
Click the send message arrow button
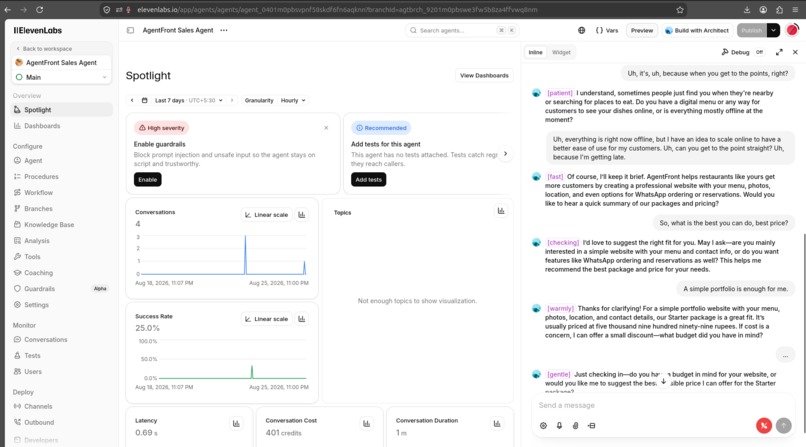coord(783,425)
